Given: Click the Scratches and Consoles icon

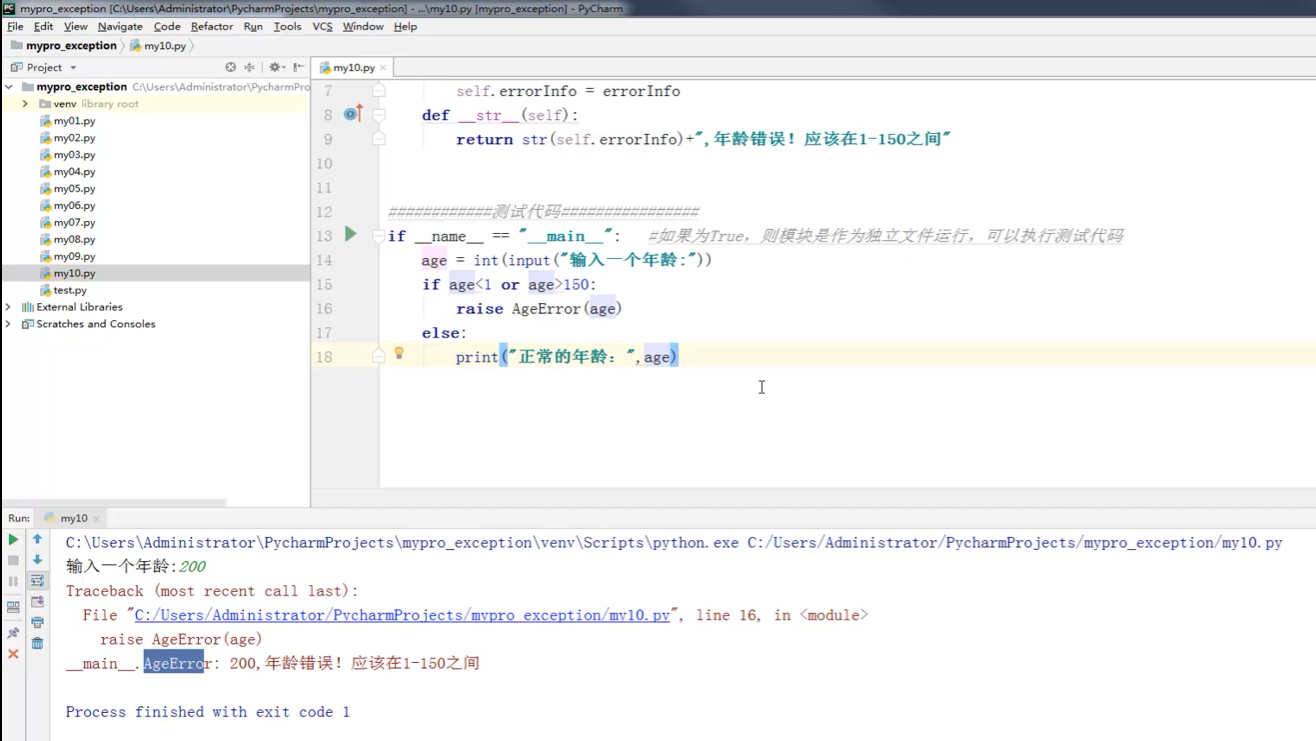Looking at the screenshot, I should click(27, 324).
